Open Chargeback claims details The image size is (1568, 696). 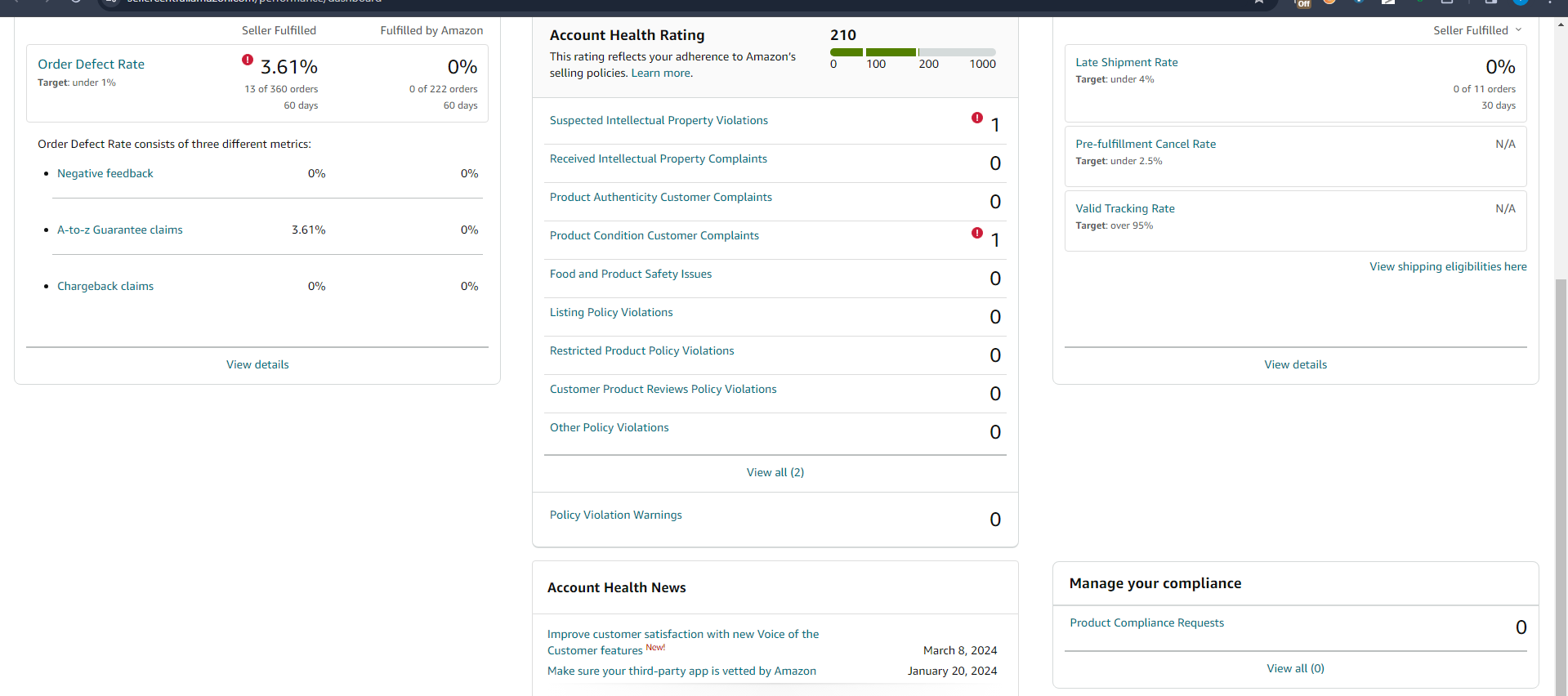tap(105, 286)
